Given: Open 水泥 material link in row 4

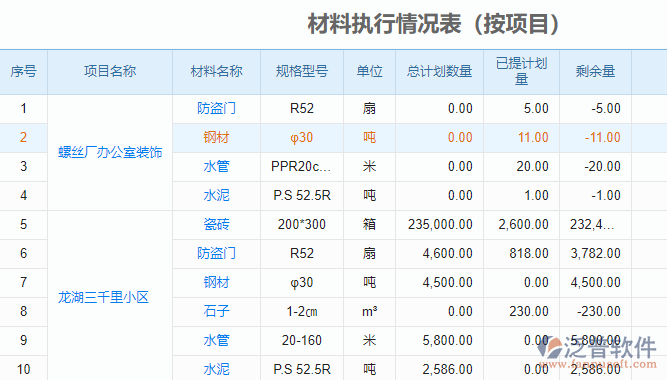Looking at the screenshot, I should click(217, 195).
